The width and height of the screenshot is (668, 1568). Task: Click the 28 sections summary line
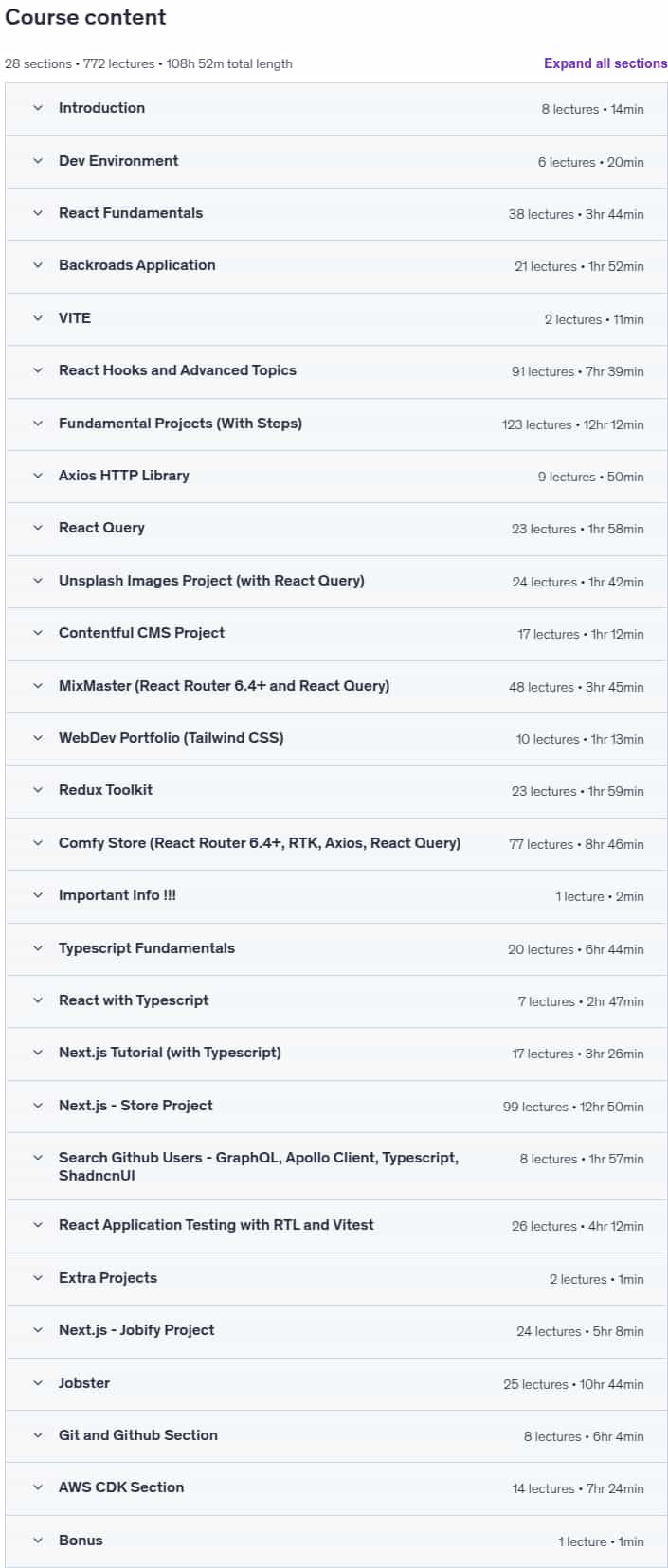click(x=149, y=63)
